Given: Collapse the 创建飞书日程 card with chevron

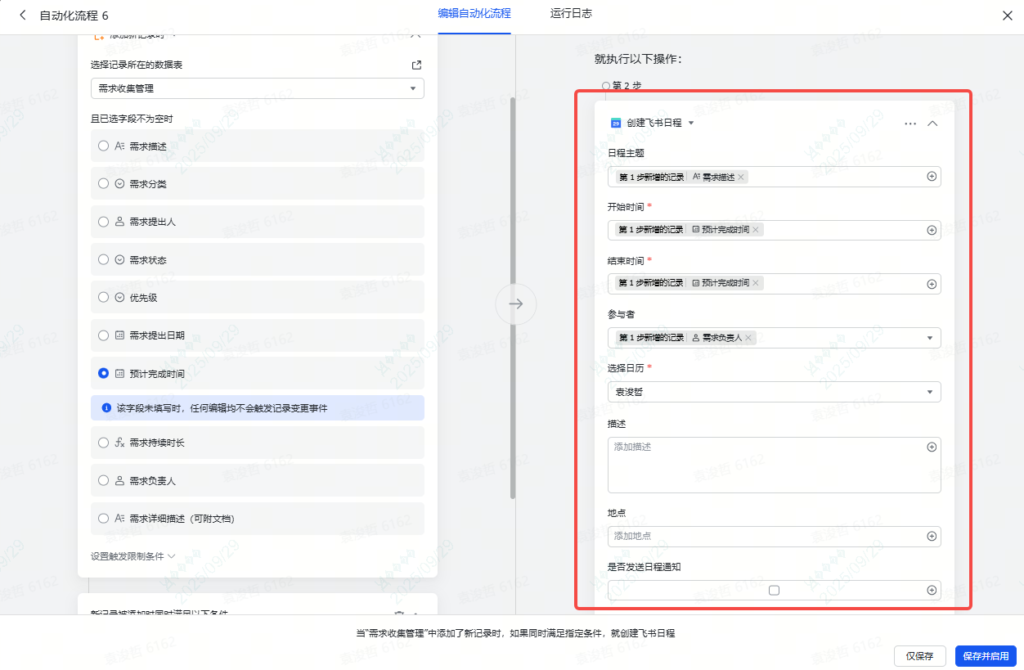Looking at the screenshot, I should click(x=932, y=123).
